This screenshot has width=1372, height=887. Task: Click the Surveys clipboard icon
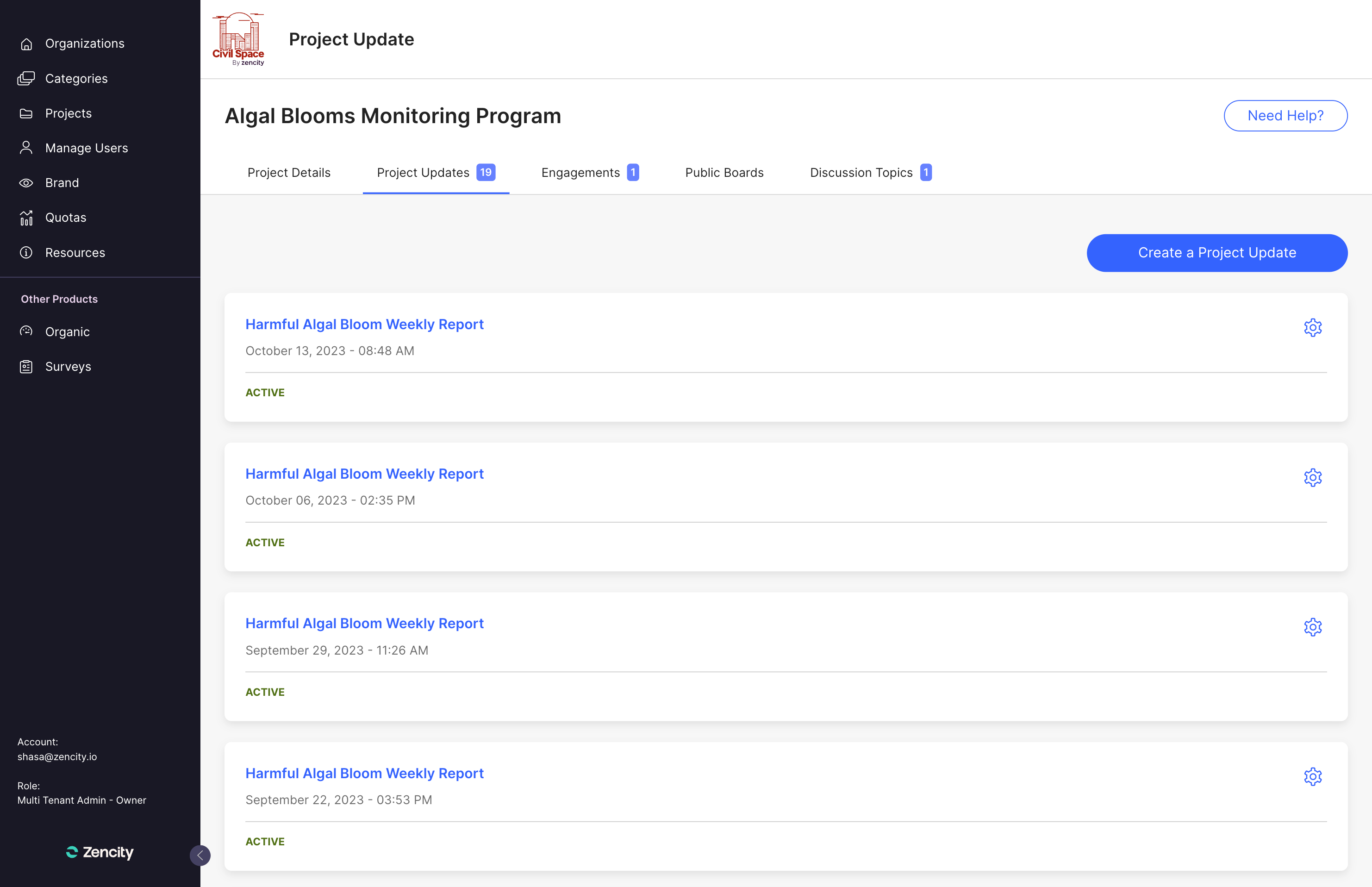[x=26, y=366]
